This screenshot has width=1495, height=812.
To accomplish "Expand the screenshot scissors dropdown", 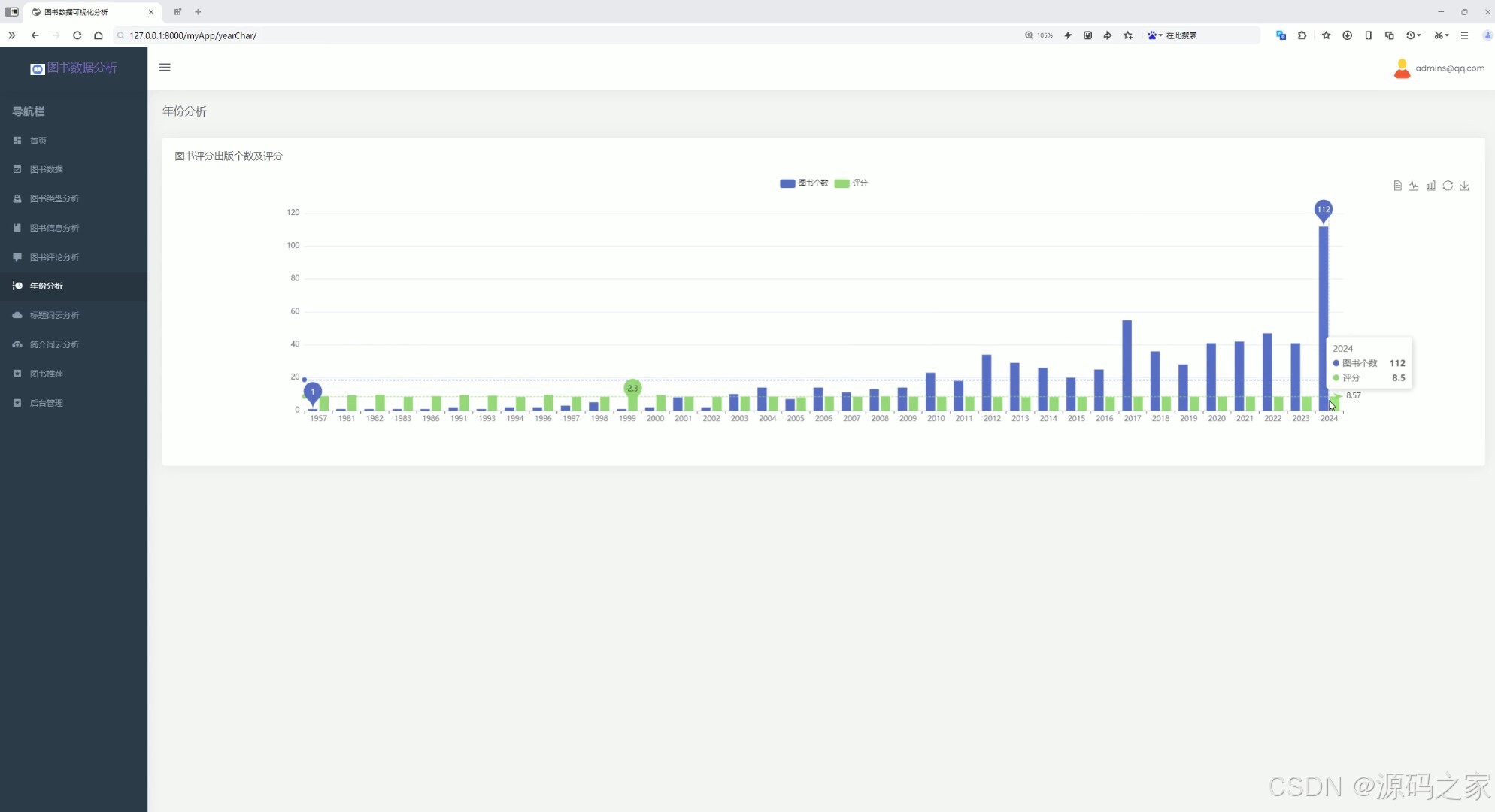I will click(1447, 35).
